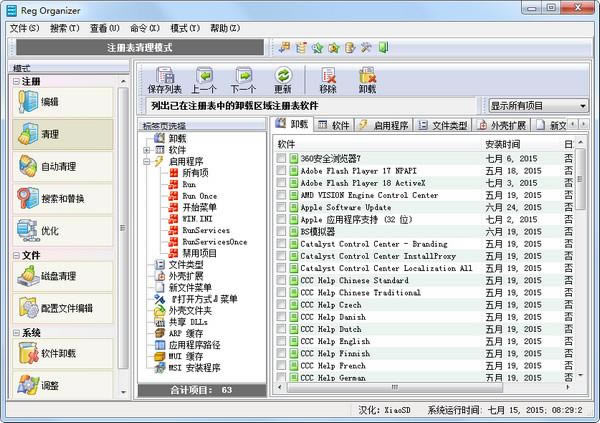The image size is (600, 423).
Task: Go to 上一个 item
Action: [204, 80]
